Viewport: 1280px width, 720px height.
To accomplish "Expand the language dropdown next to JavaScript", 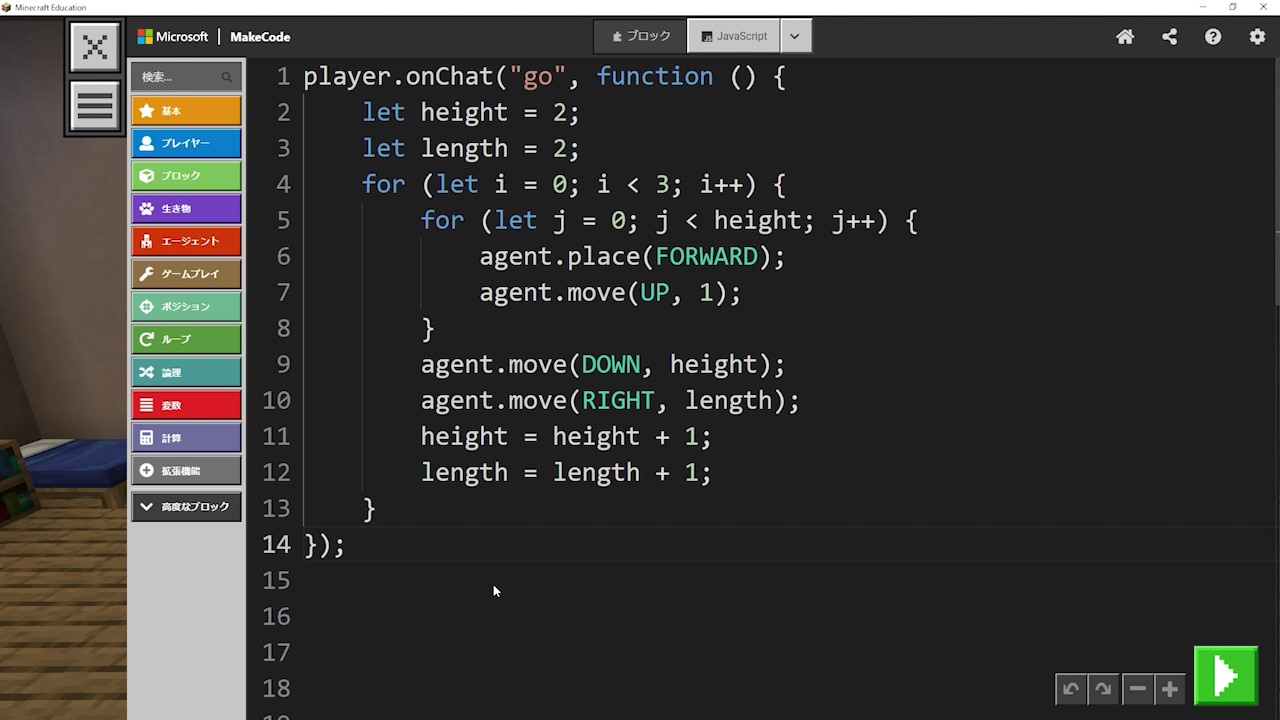I will tap(795, 36).
